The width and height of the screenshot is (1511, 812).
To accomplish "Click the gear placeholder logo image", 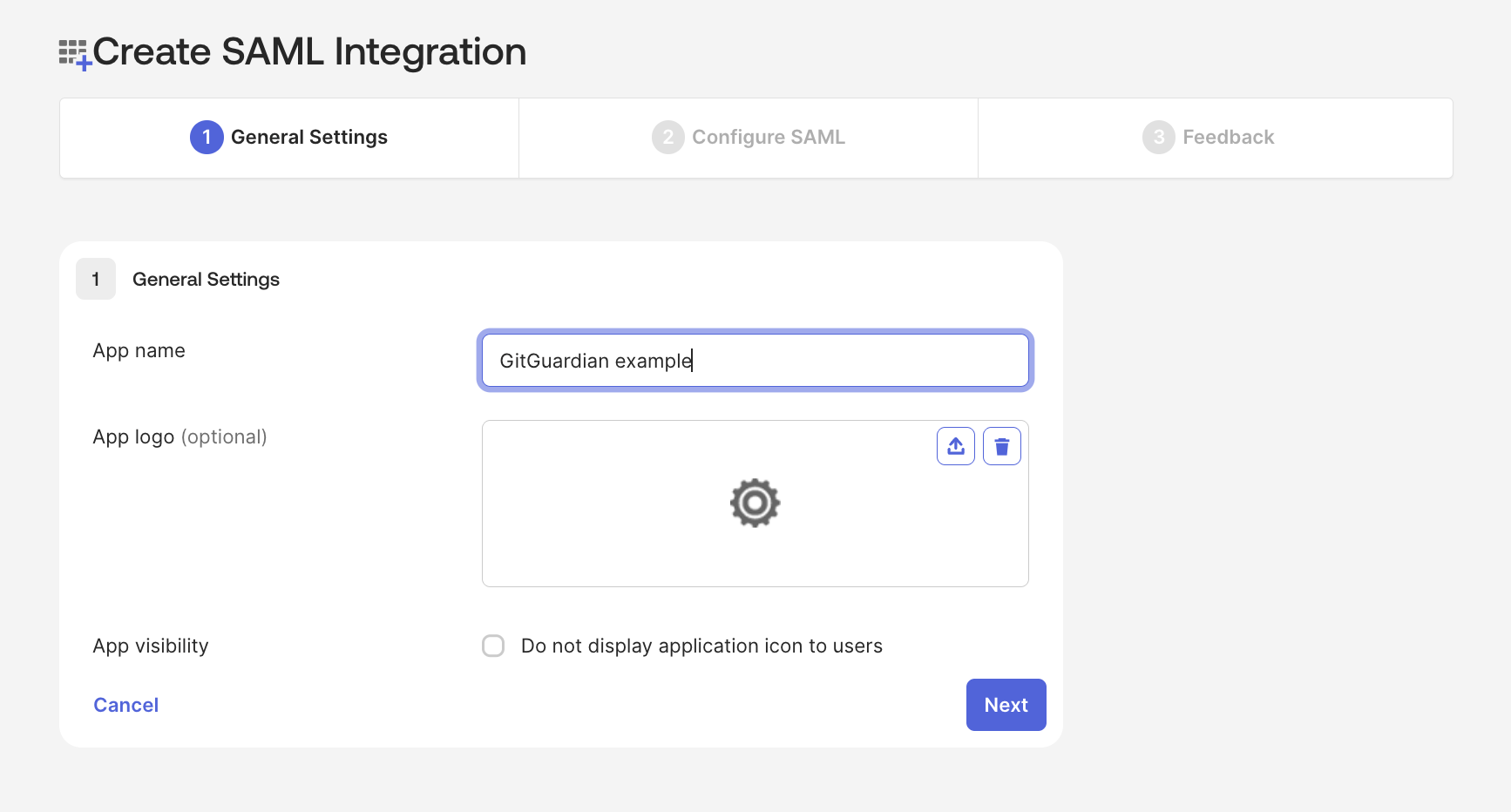I will 755,503.
